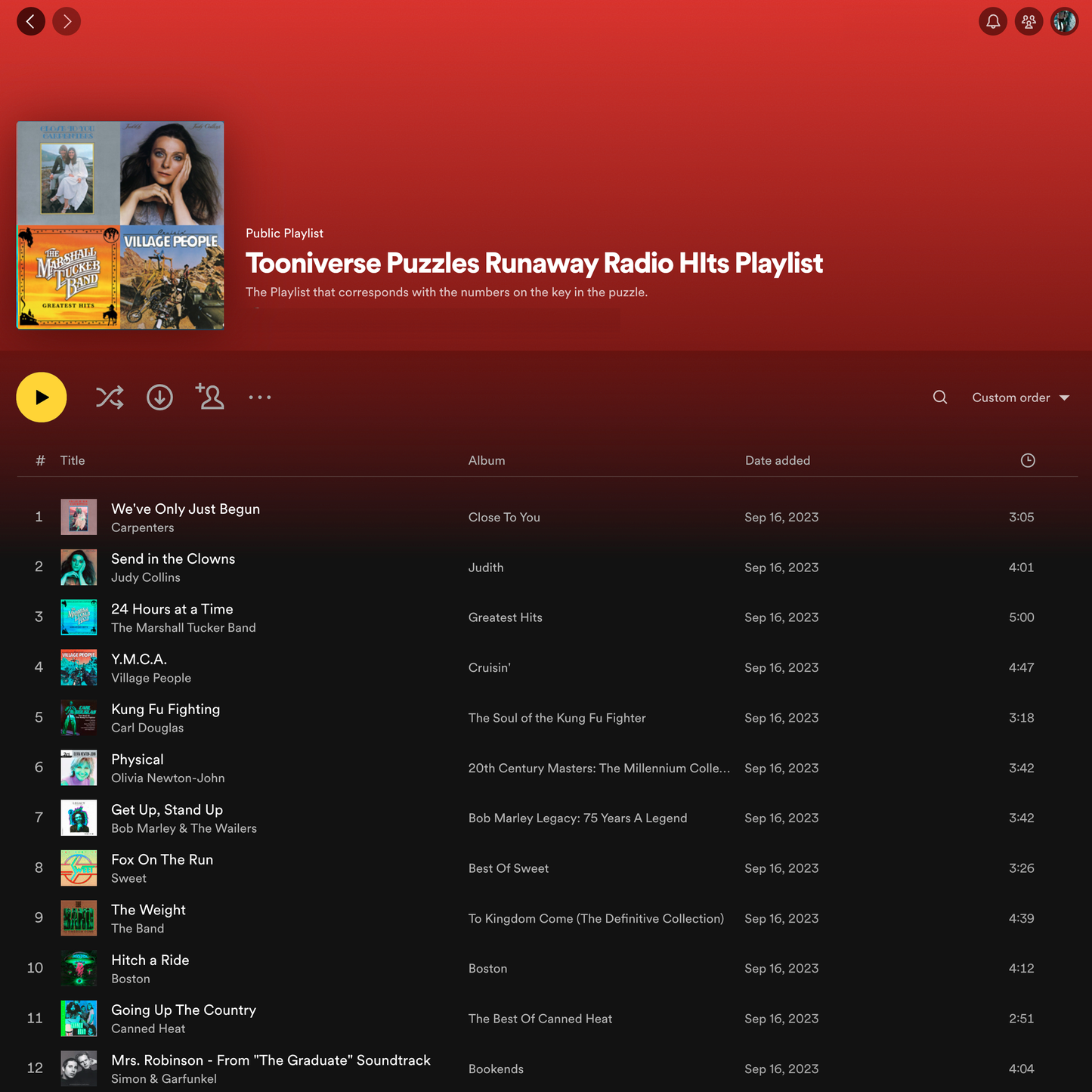Toggle shuffle for the playlist

[x=110, y=398]
